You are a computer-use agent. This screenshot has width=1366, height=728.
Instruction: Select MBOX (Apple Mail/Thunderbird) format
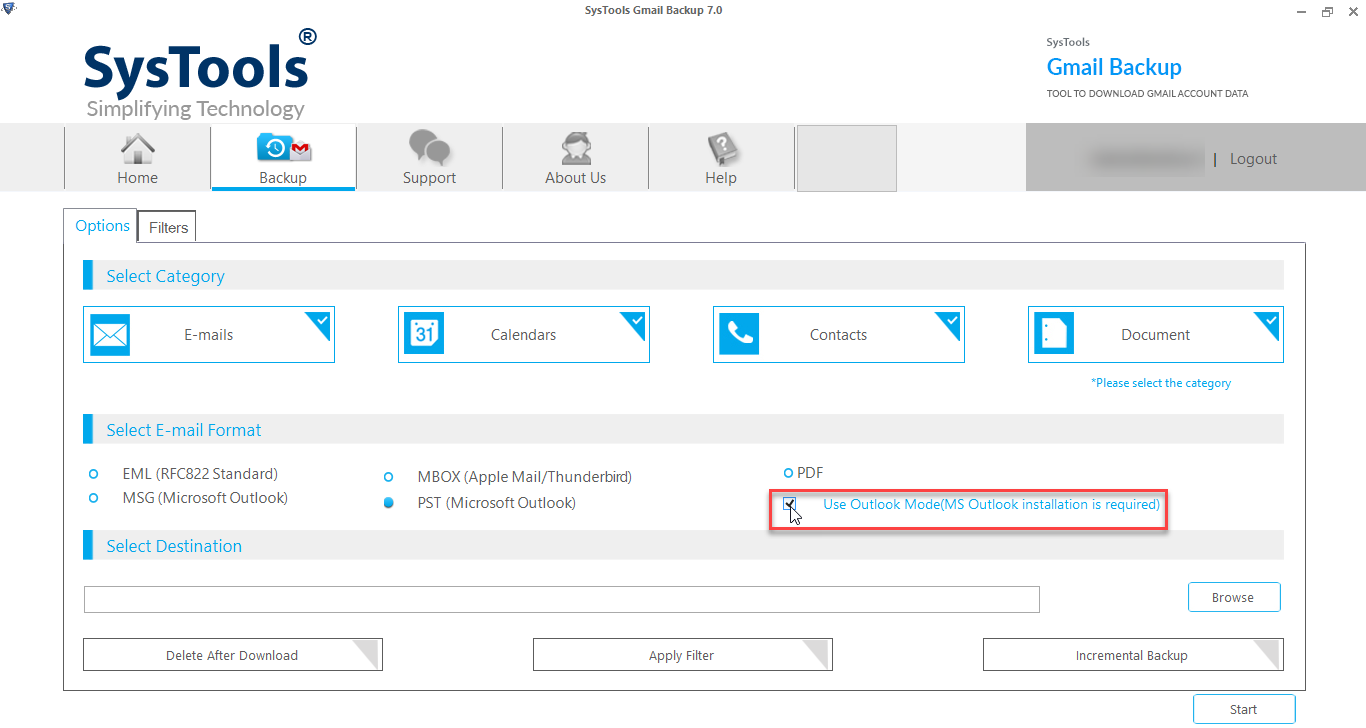pos(389,478)
